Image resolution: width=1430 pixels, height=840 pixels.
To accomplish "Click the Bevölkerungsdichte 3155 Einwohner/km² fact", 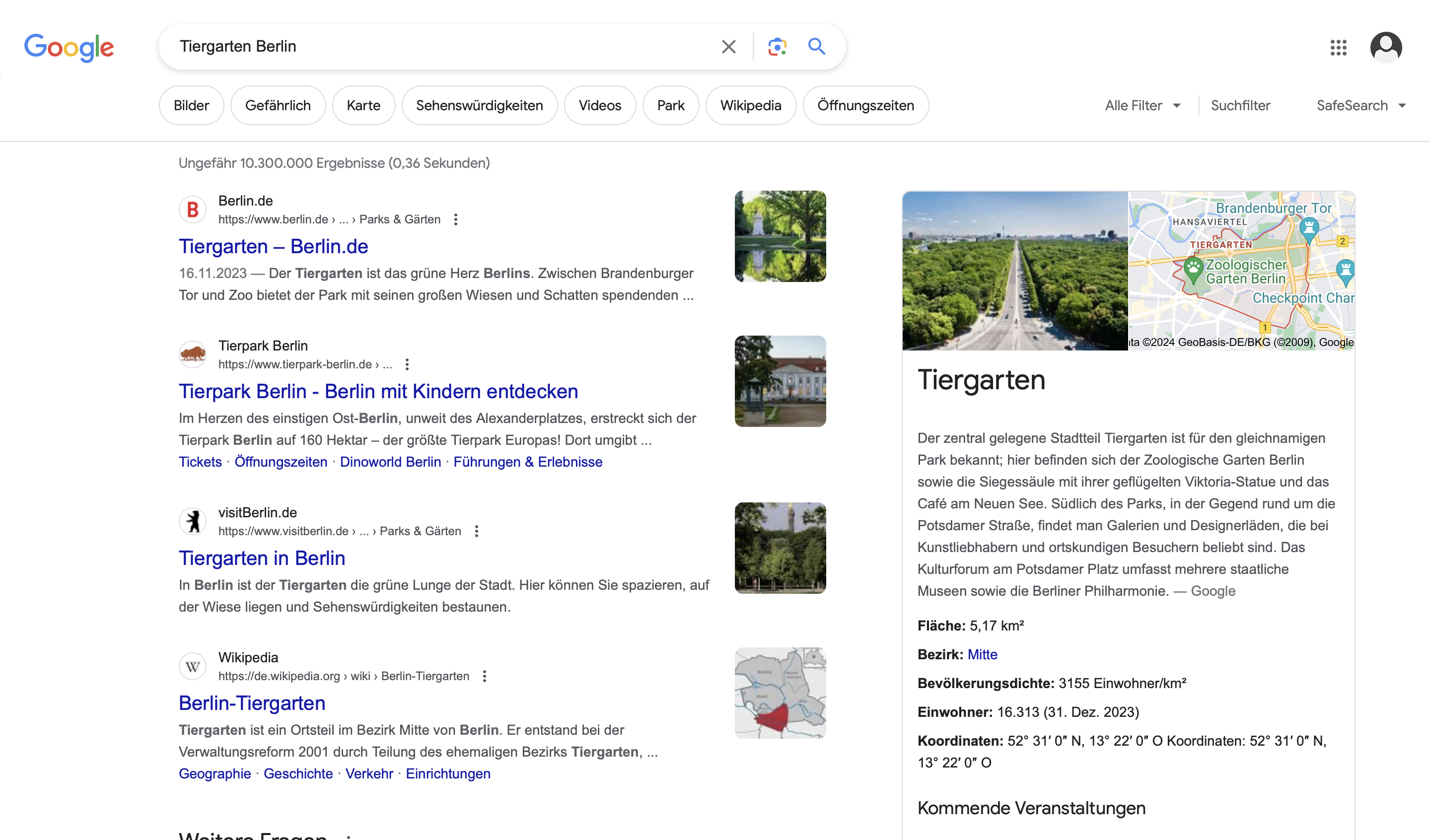I will click(x=1052, y=683).
